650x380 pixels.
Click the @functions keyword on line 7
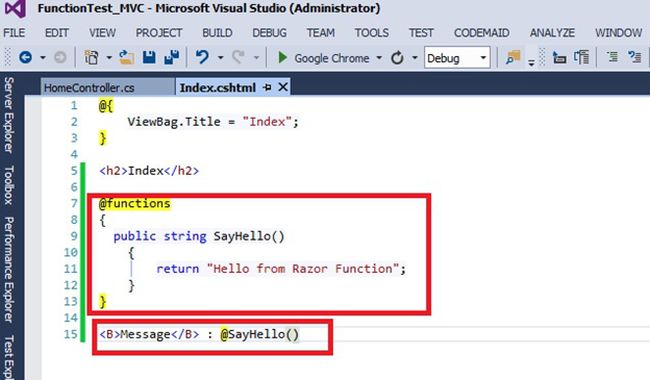135,203
